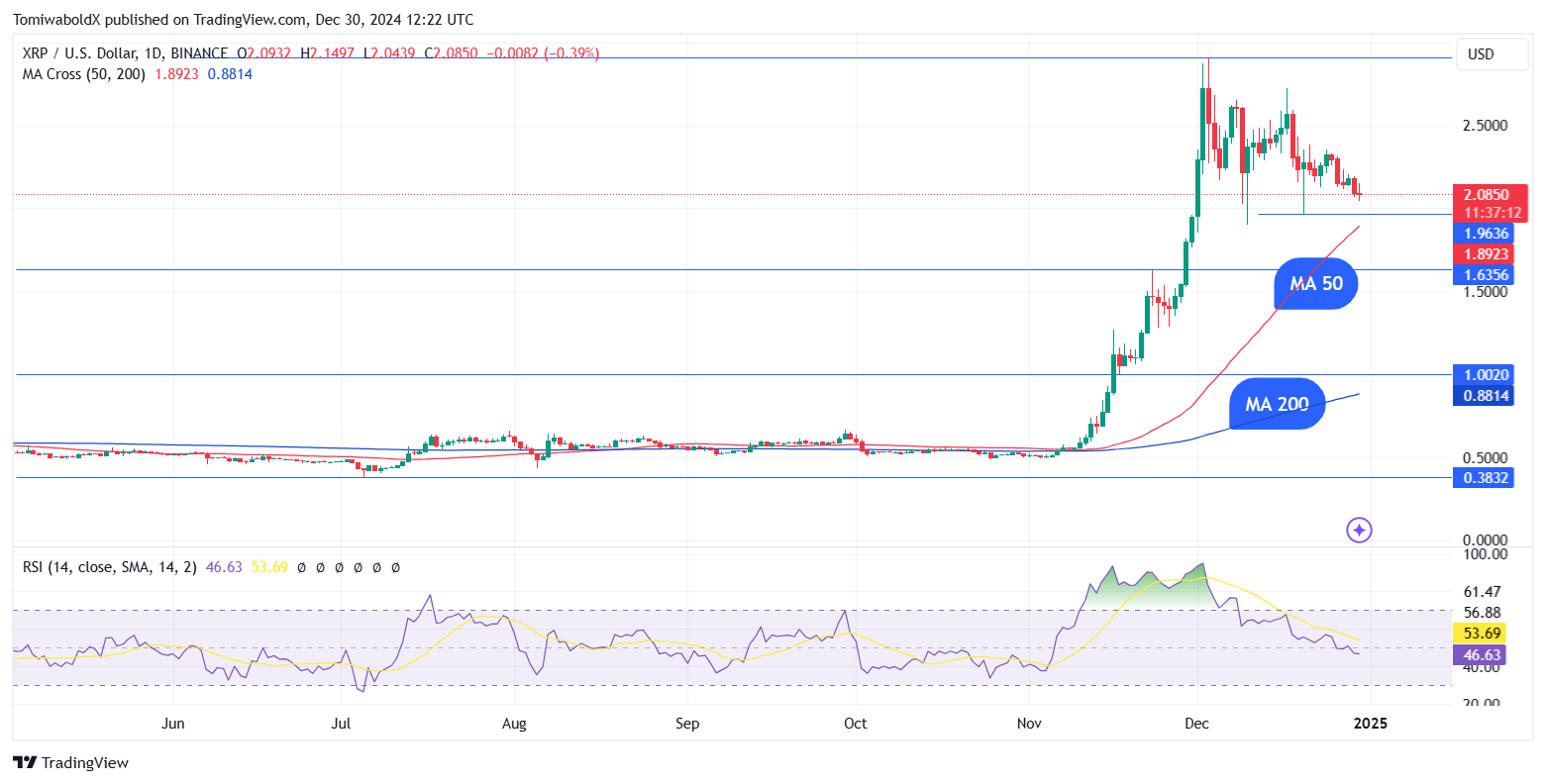Click the 40.00 label on RSI axis
This screenshot has height=784, width=1546.
coord(1482,667)
